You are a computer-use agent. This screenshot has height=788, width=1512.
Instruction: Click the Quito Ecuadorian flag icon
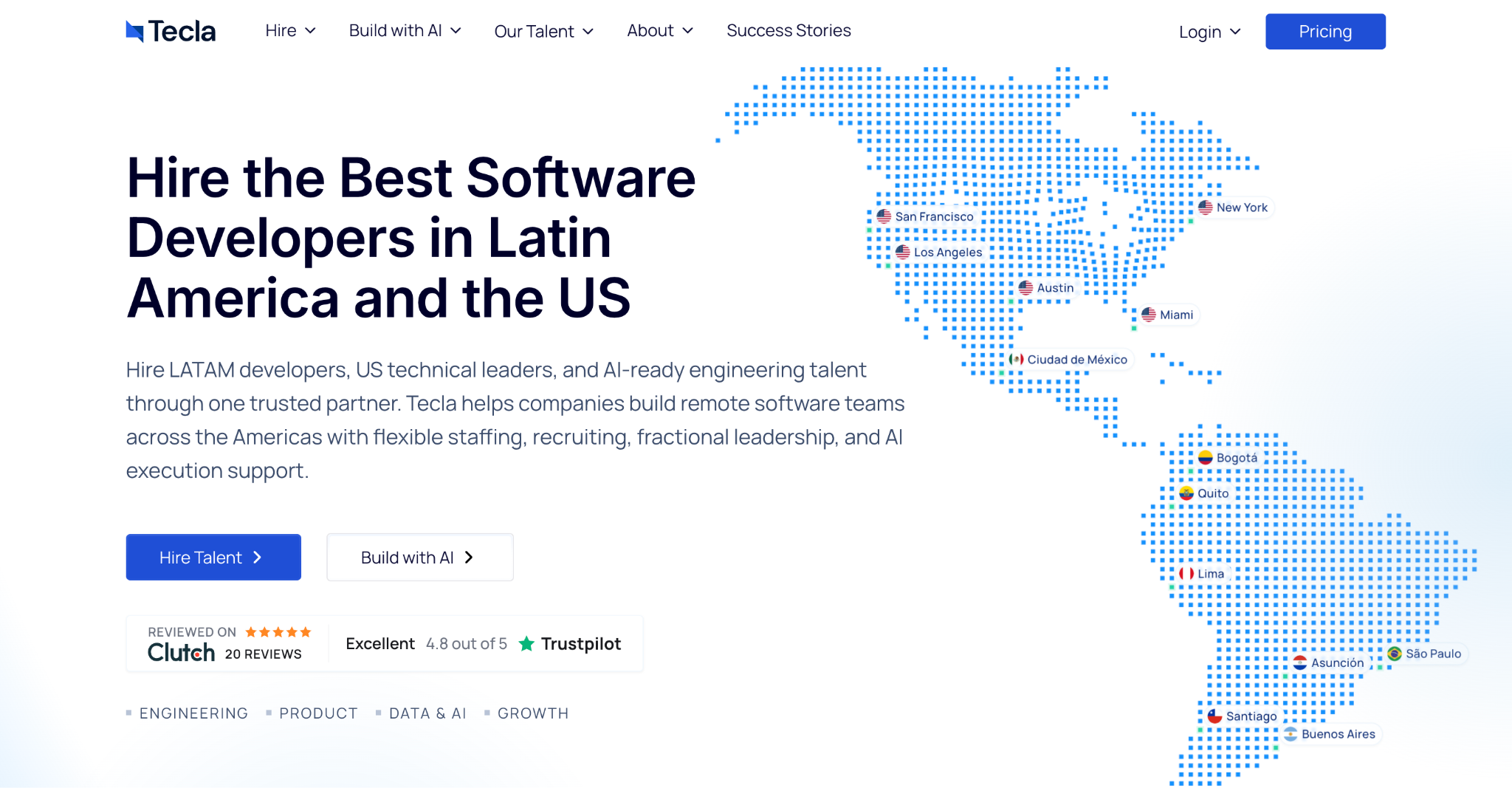1186,493
